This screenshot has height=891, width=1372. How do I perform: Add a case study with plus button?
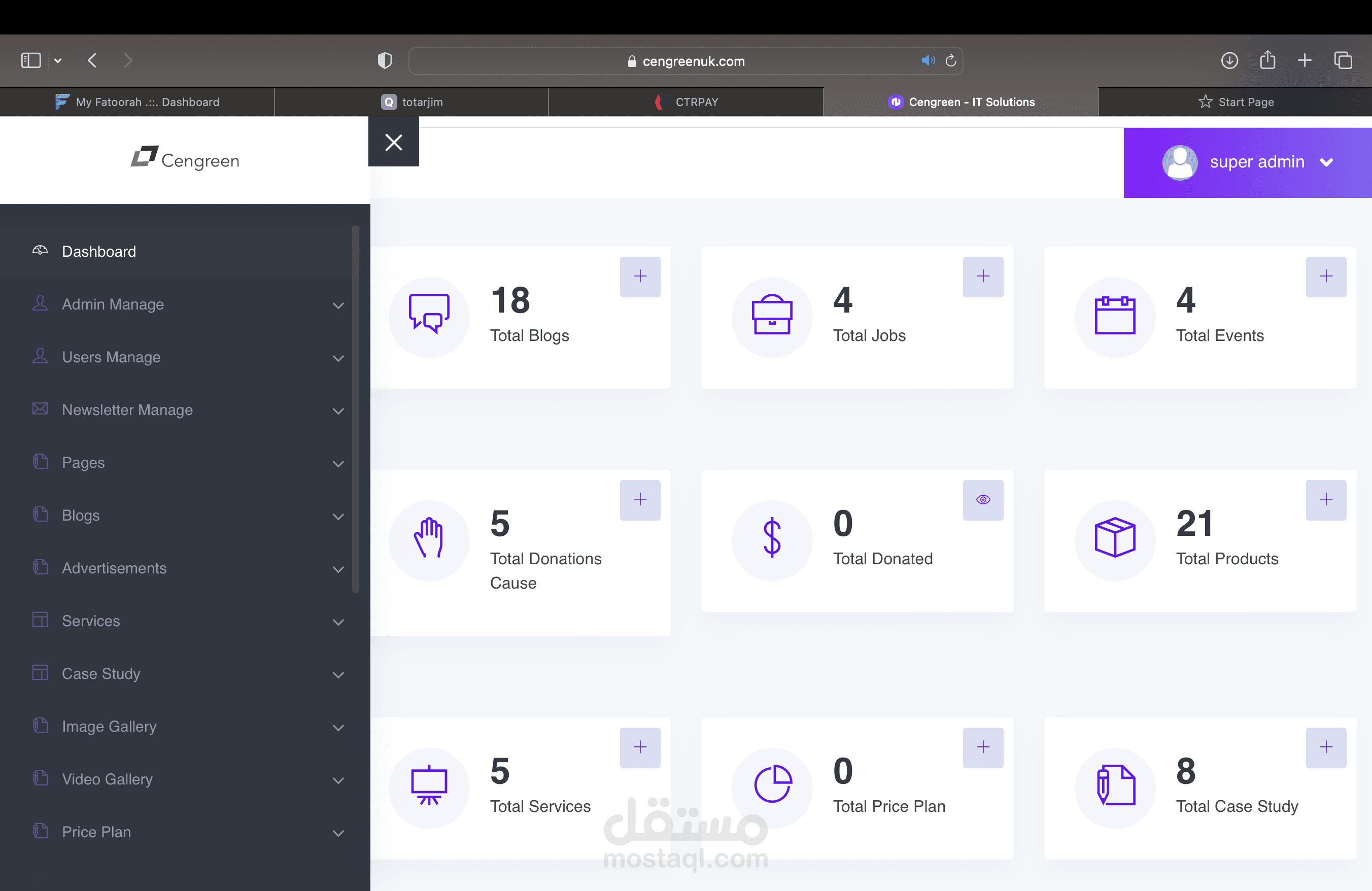click(x=1326, y=747)
